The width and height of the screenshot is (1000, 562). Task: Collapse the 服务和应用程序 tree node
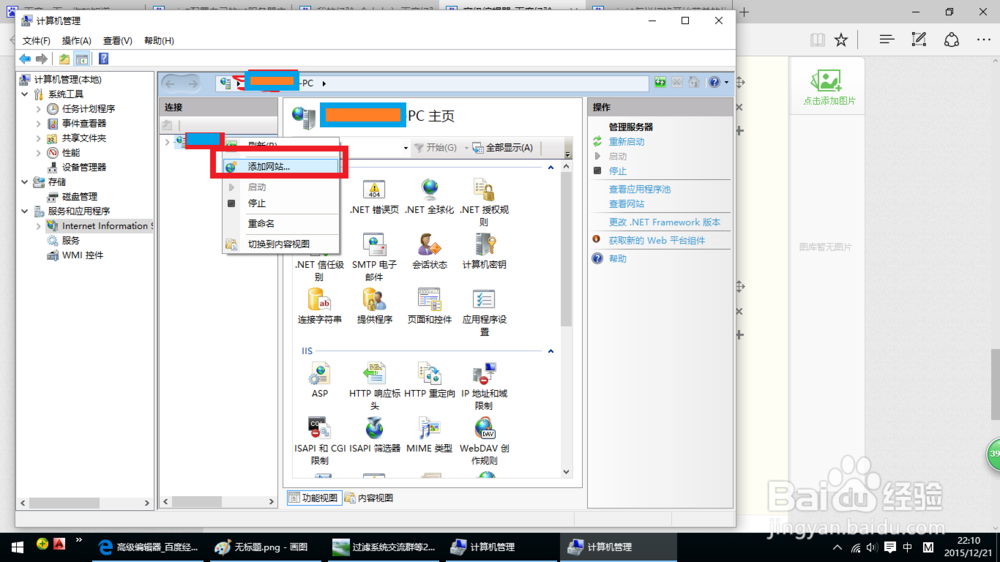(25, 211)
